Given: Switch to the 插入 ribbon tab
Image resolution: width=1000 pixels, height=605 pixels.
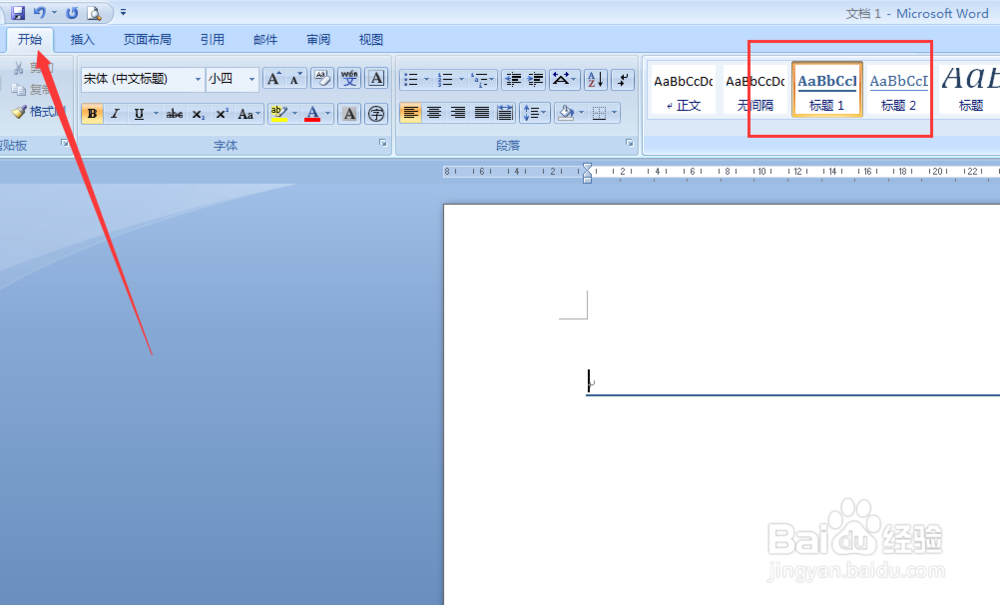Looking at the screenshot, I should tap(82, 40).
